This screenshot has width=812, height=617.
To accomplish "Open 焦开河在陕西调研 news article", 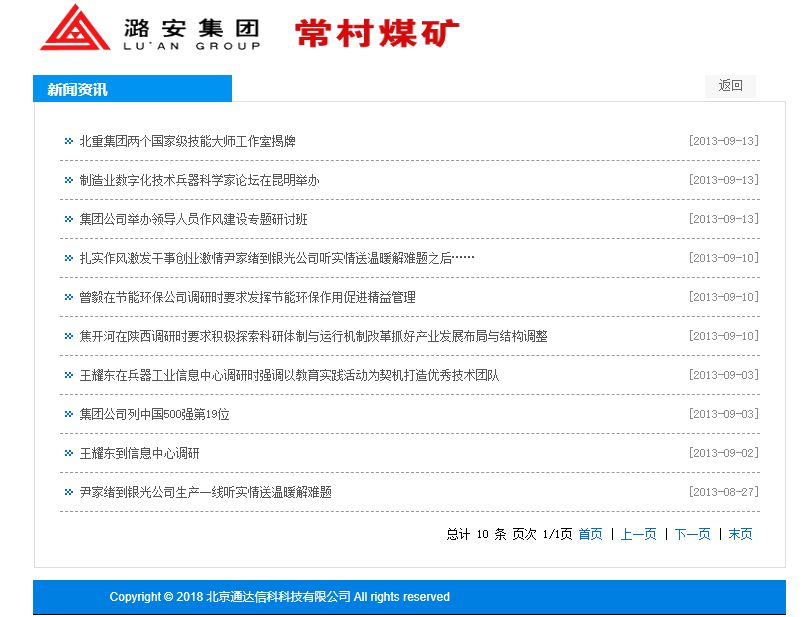I will [x=313, y=336].
